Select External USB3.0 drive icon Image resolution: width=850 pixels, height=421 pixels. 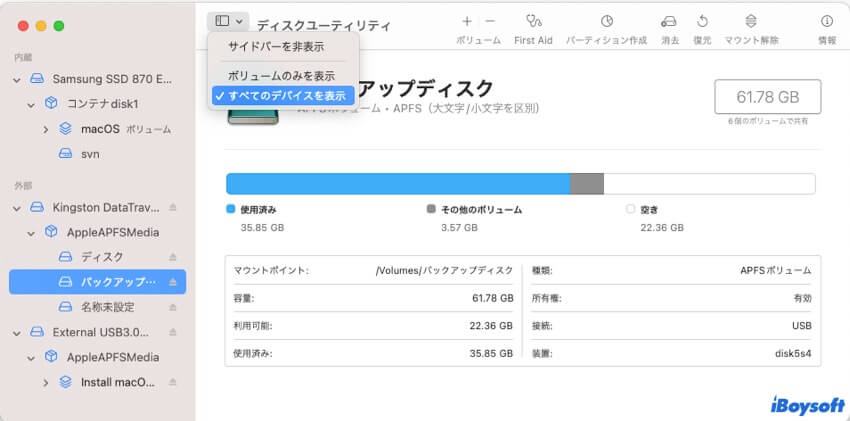[37, 332]
